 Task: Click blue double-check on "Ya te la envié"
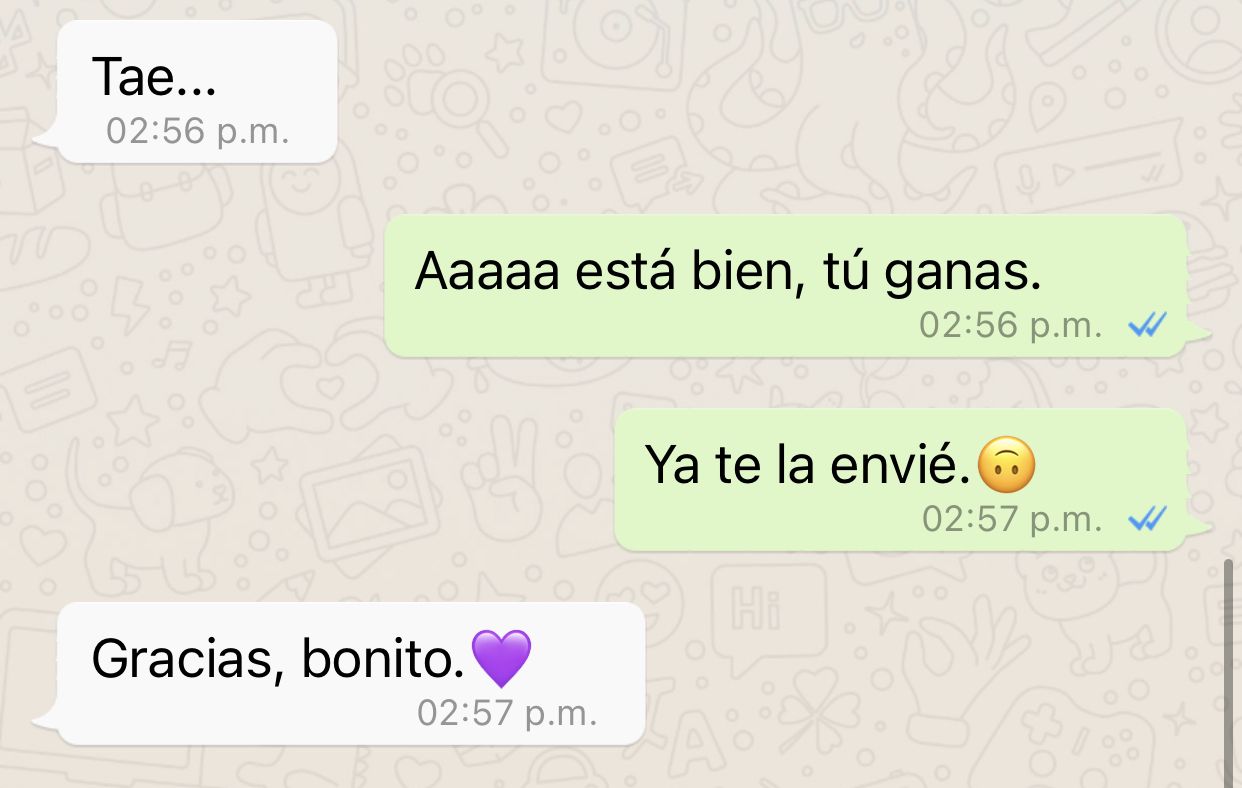pos(1147,519)
